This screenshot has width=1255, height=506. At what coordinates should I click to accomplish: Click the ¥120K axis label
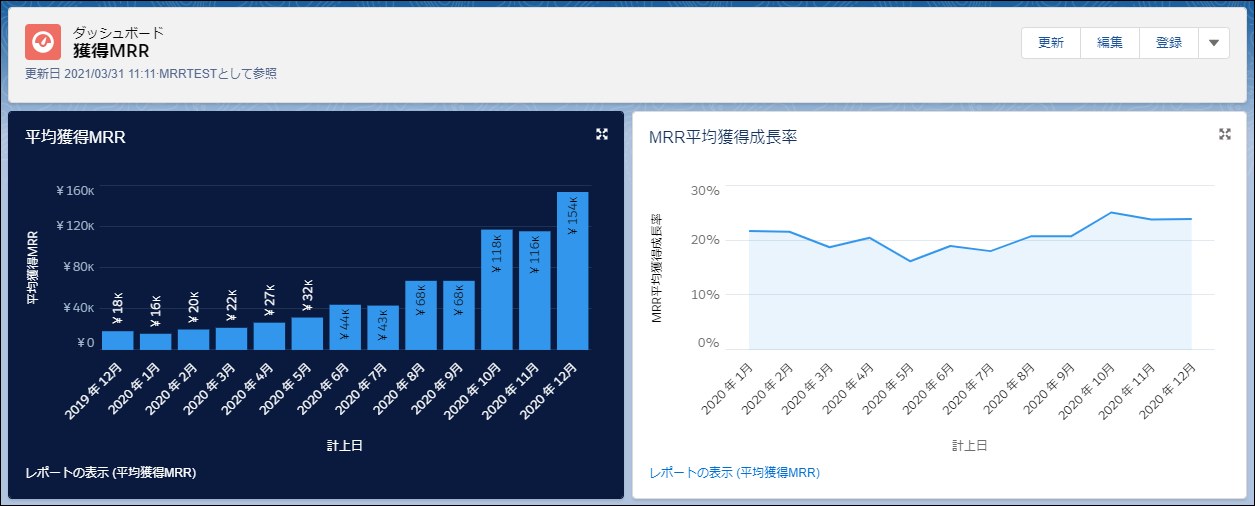click(x=76, y=228)
